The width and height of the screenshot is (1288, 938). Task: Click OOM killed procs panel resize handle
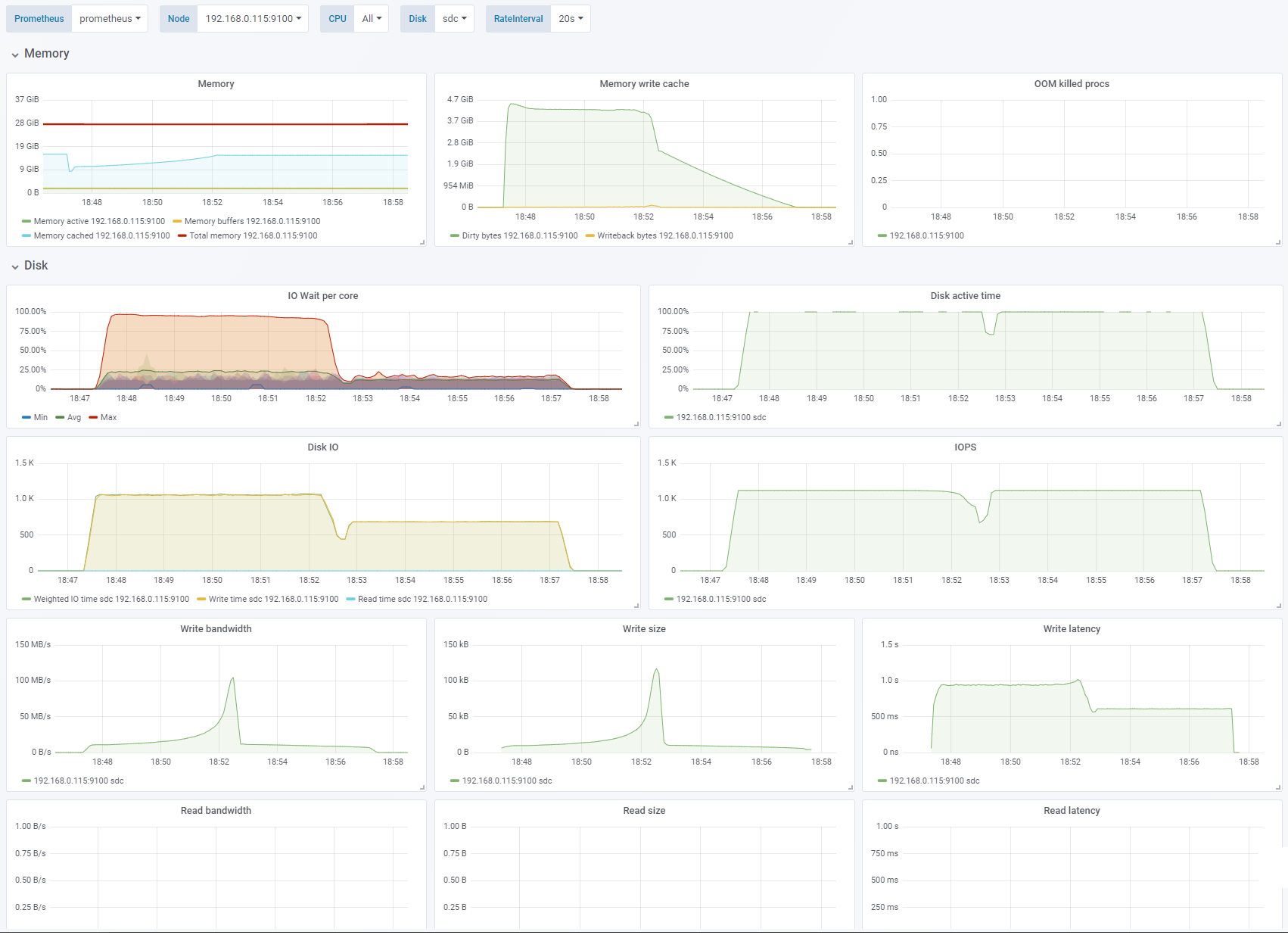coord(1278,242)
